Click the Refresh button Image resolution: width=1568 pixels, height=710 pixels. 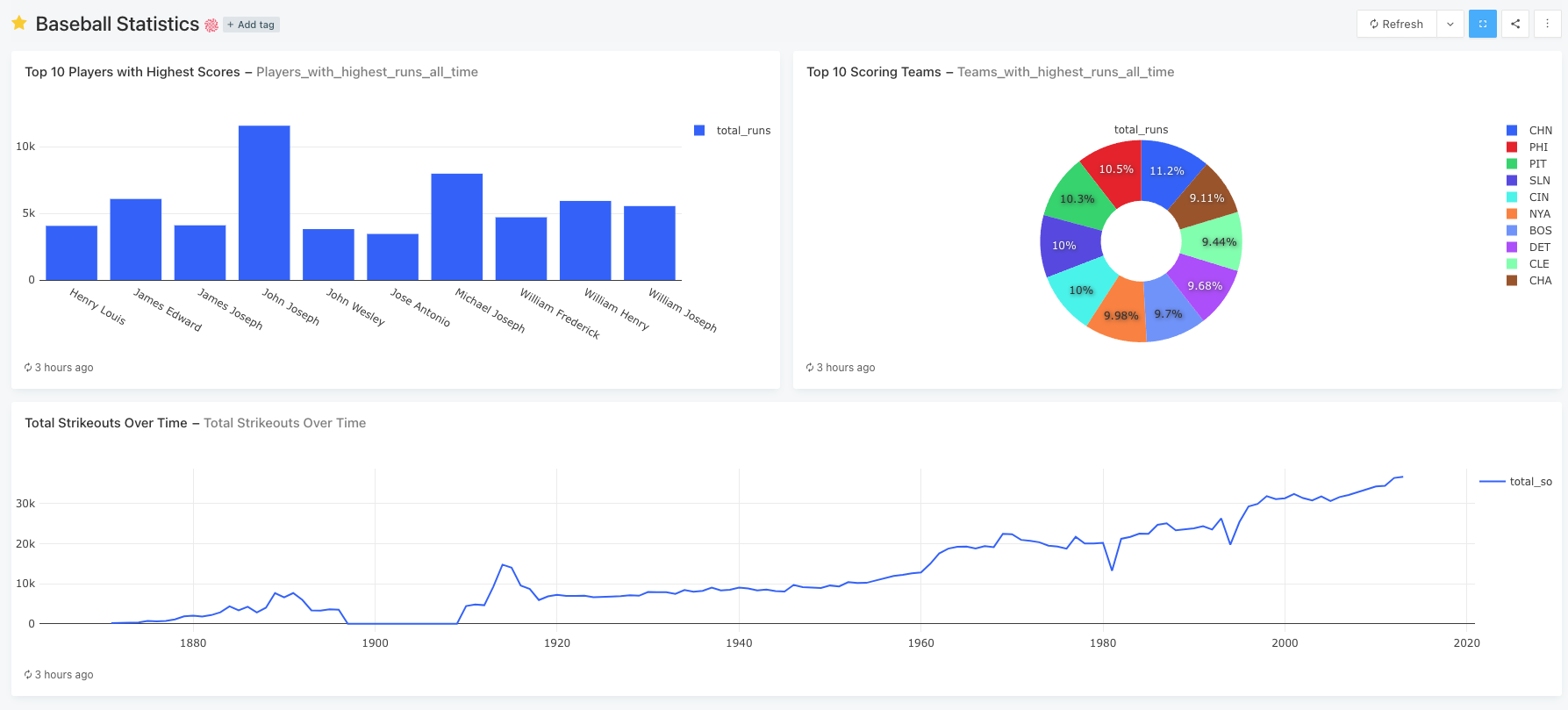coord(1396,24)
